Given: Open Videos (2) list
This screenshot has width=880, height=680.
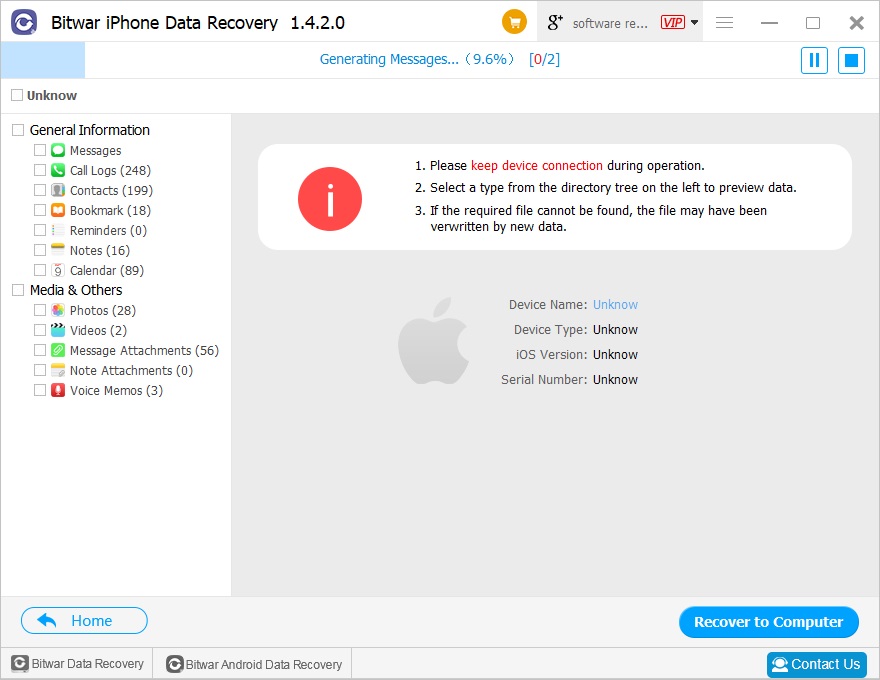Looking at the screenshot, I should click(98, 330).
